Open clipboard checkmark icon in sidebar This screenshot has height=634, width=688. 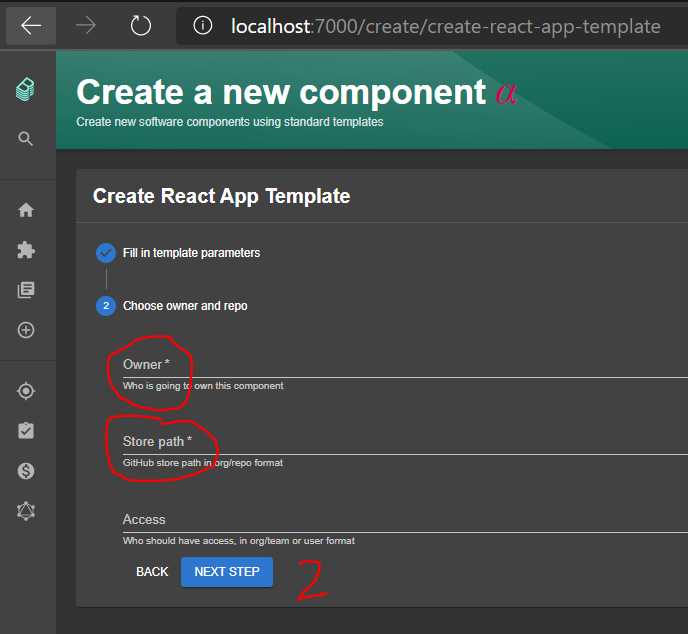(x=26, y=431)
